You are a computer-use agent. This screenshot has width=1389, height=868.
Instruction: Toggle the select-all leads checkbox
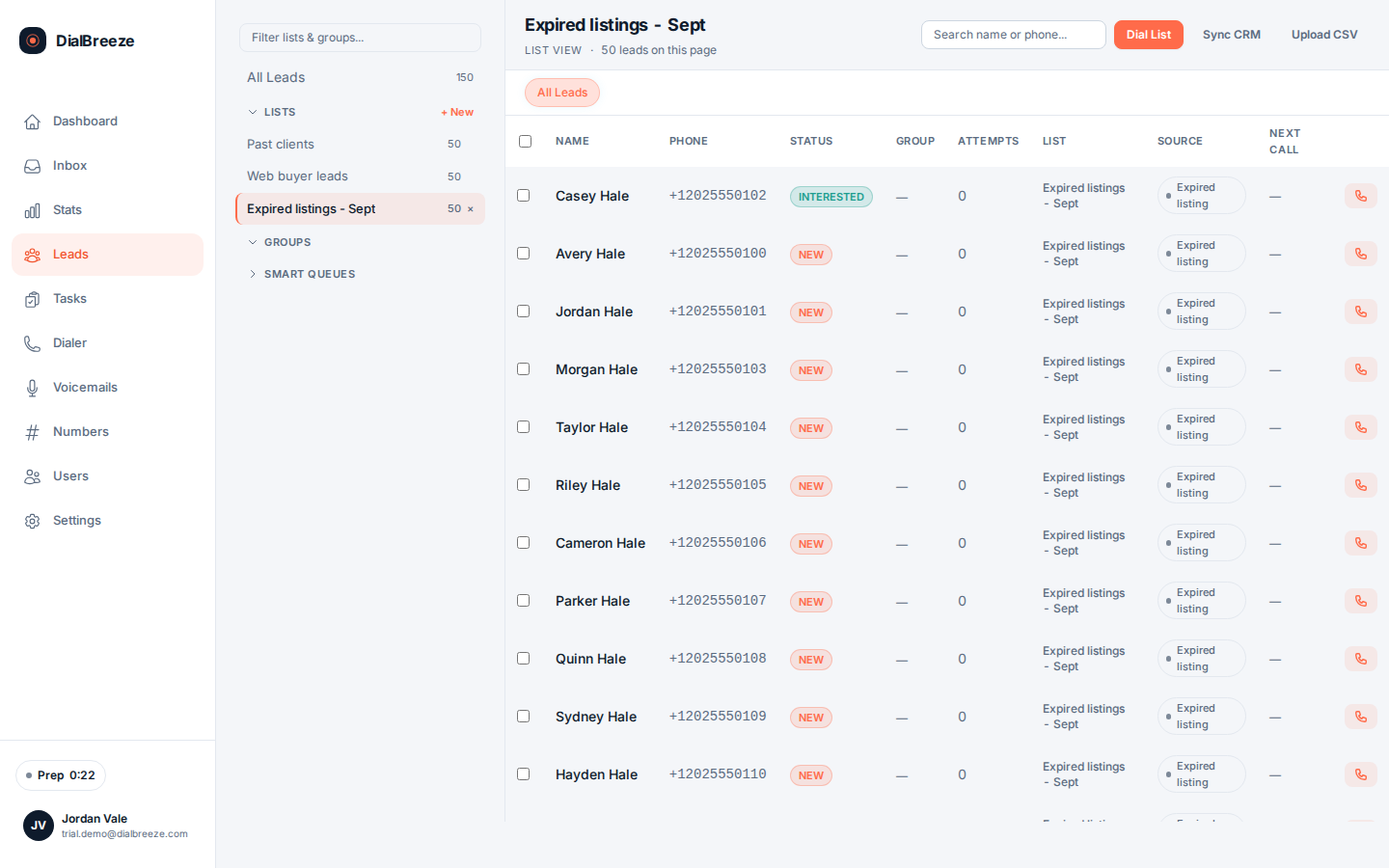point(525,141)
